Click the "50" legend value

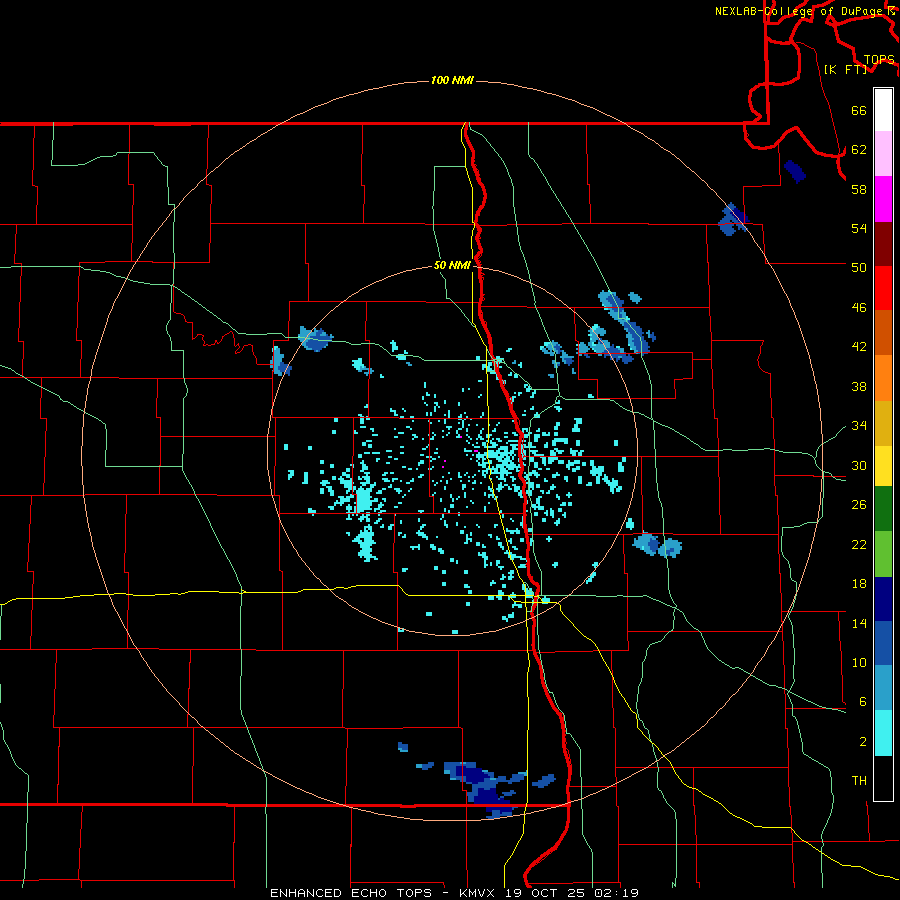[859, 267]
